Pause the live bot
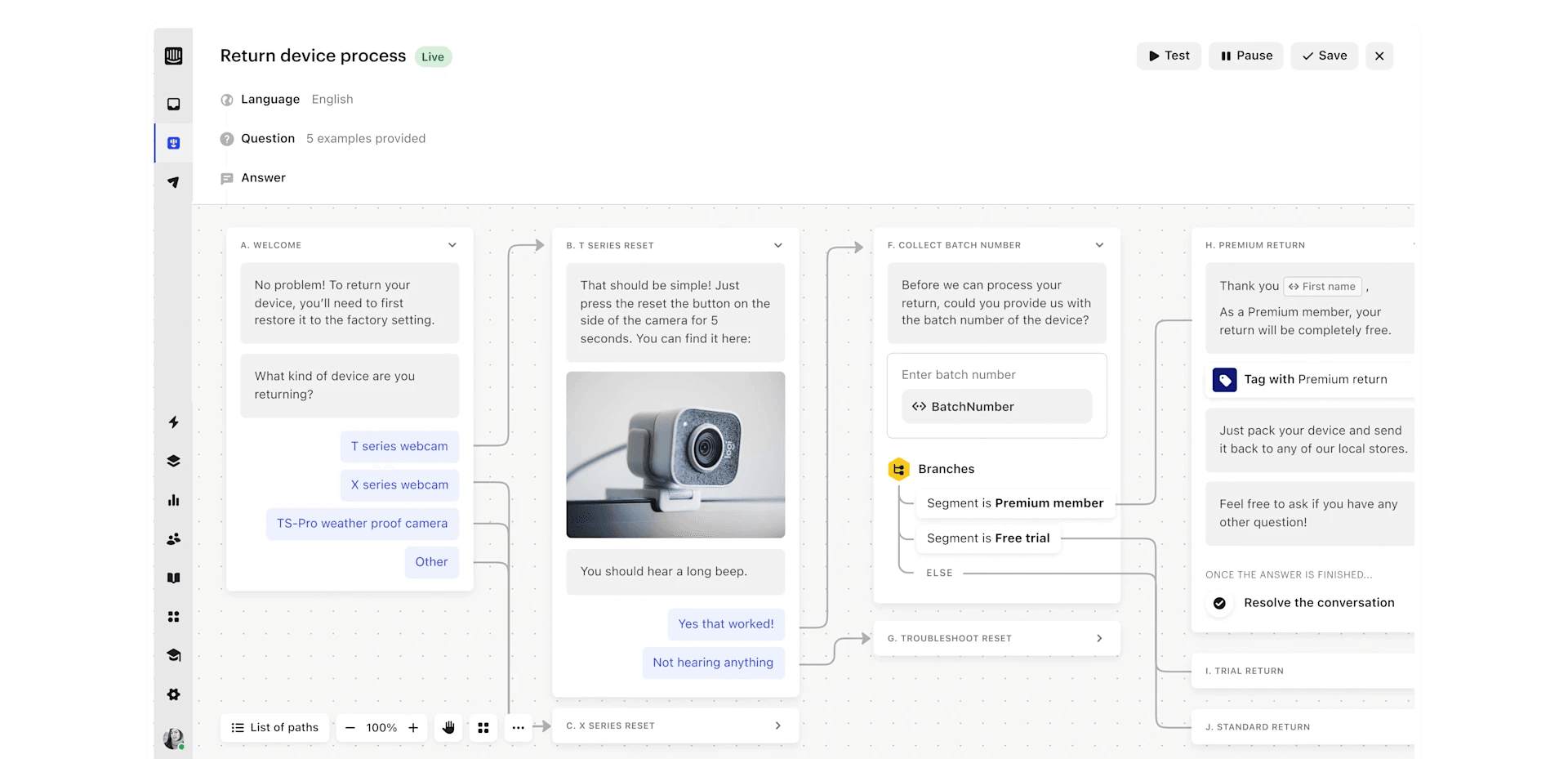The height and width of the screenshot is (759, 1568). pos(1246,56)
